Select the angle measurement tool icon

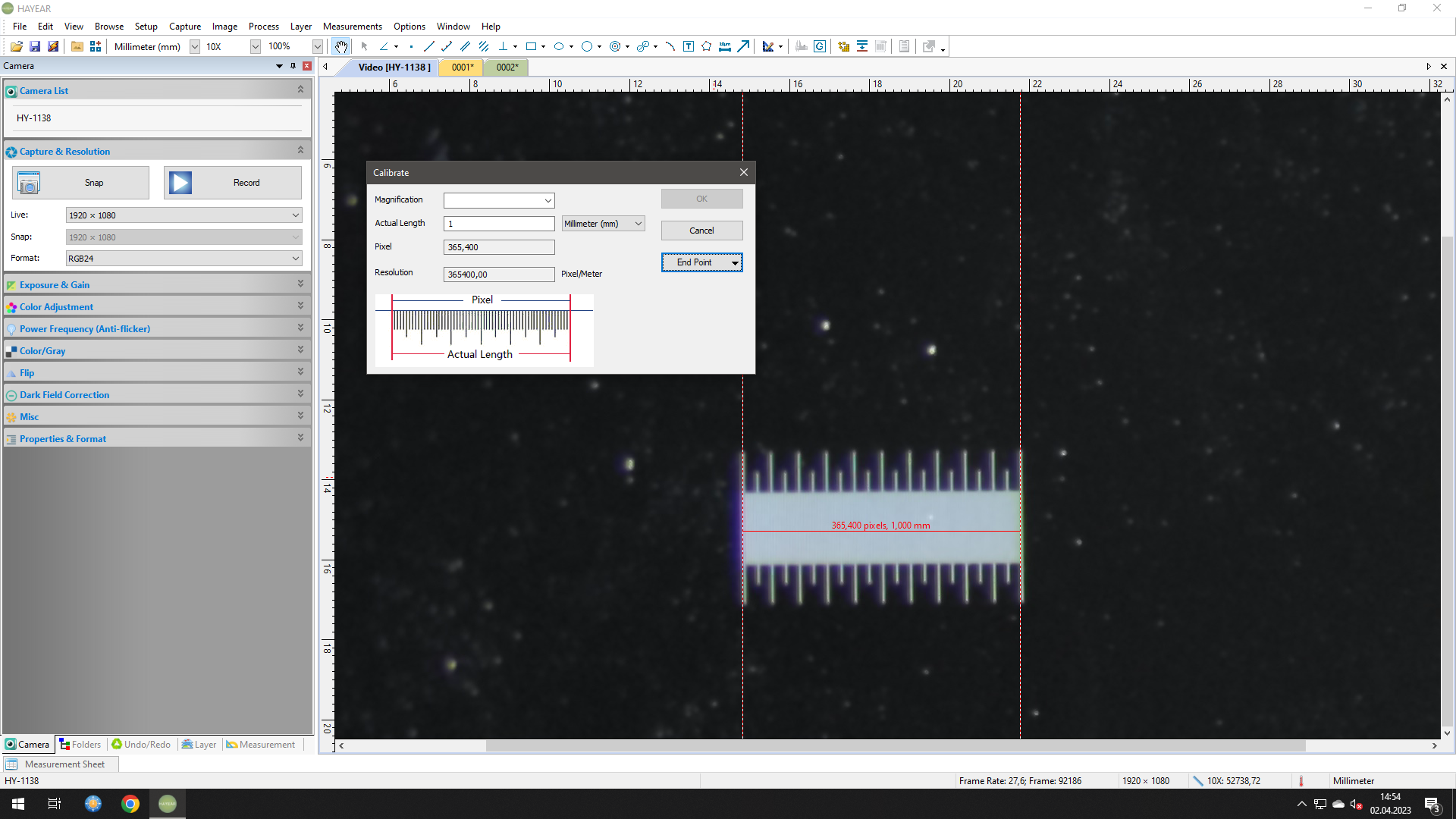tap(384, 46)
